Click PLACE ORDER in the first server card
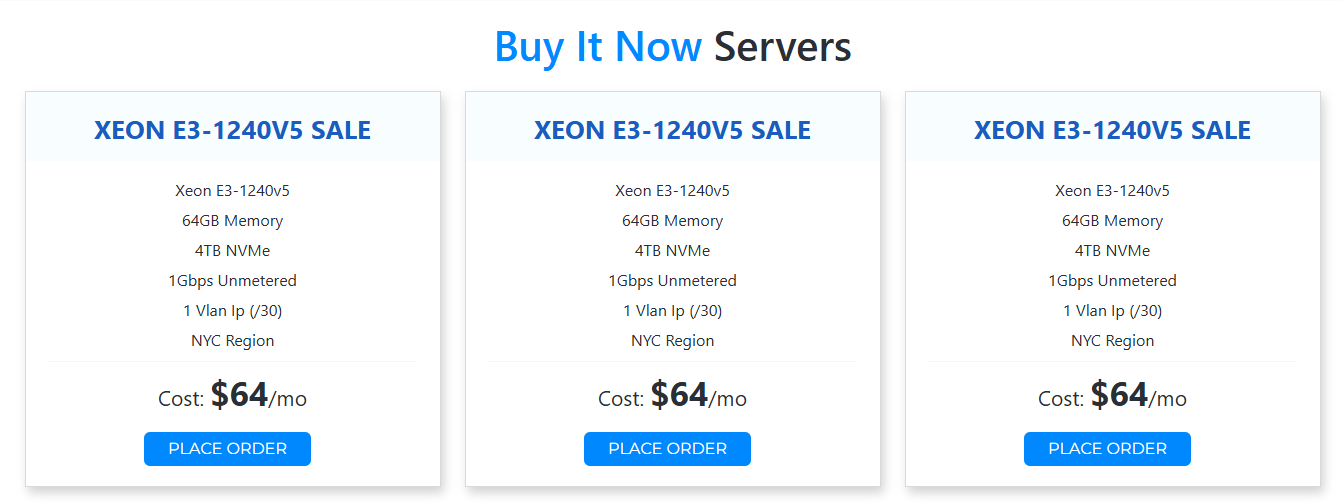The image size is (1341, 502). (x=227, y=449)
